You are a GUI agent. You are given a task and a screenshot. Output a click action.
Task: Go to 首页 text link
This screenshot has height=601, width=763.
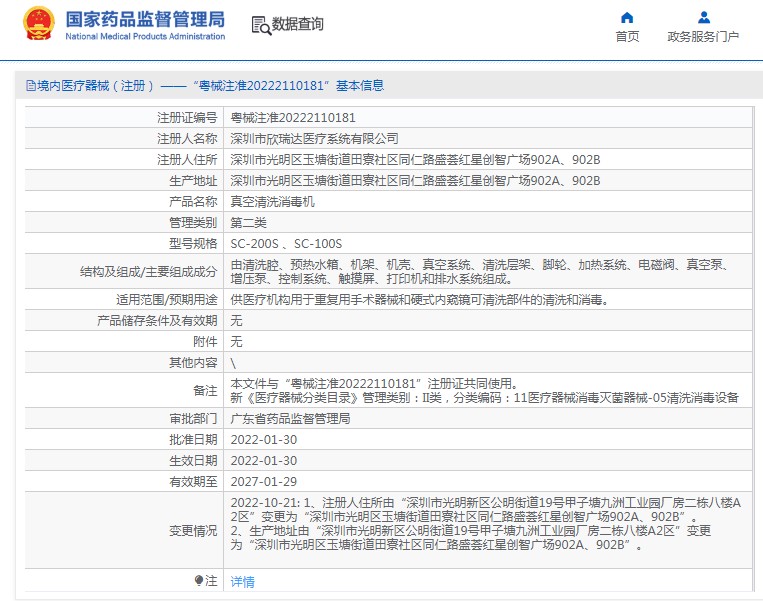pos(627,37)
